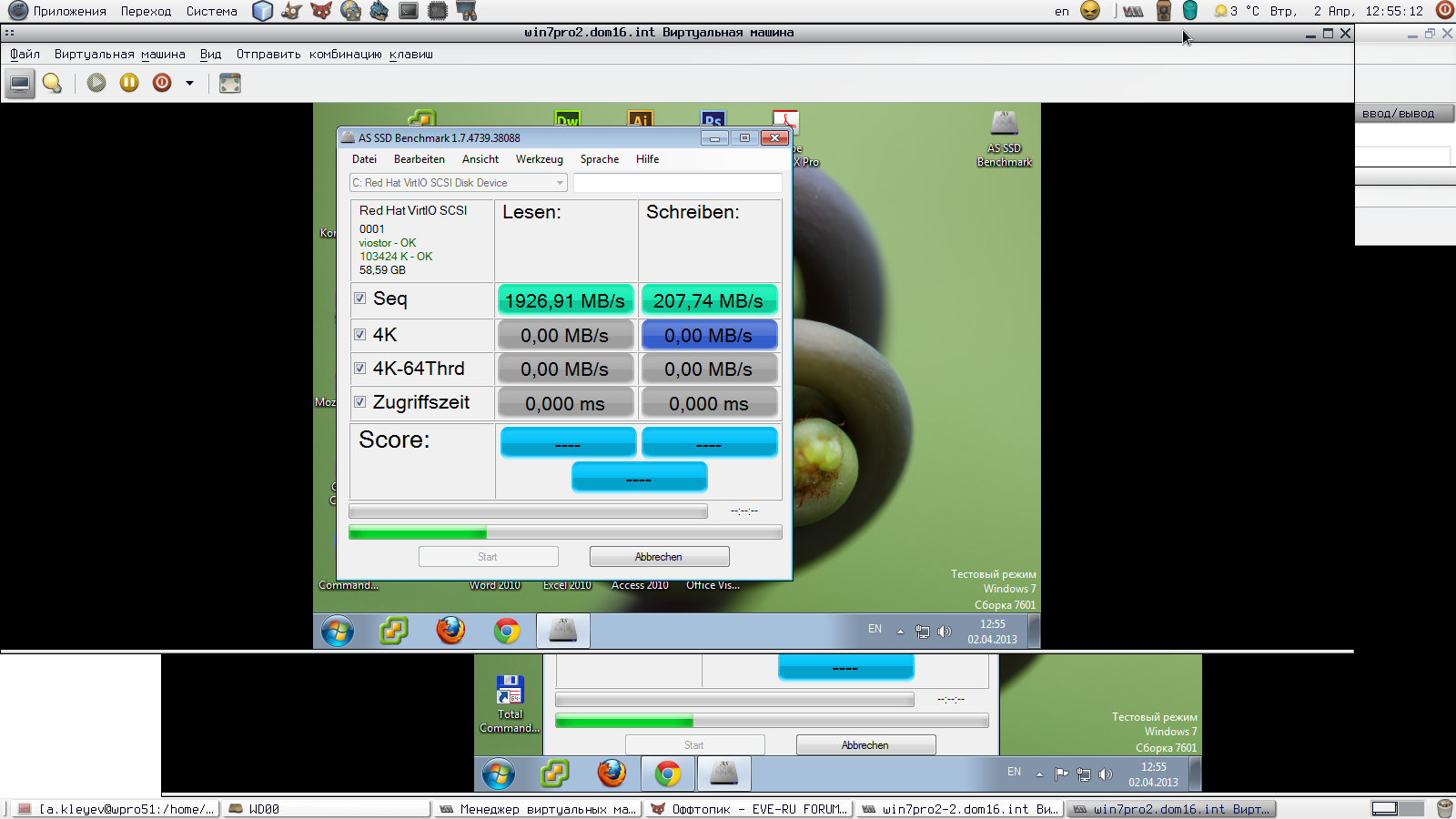Launch the blue cube panel icon
The image size is (1456, 819).
click(x=263, y=11)
